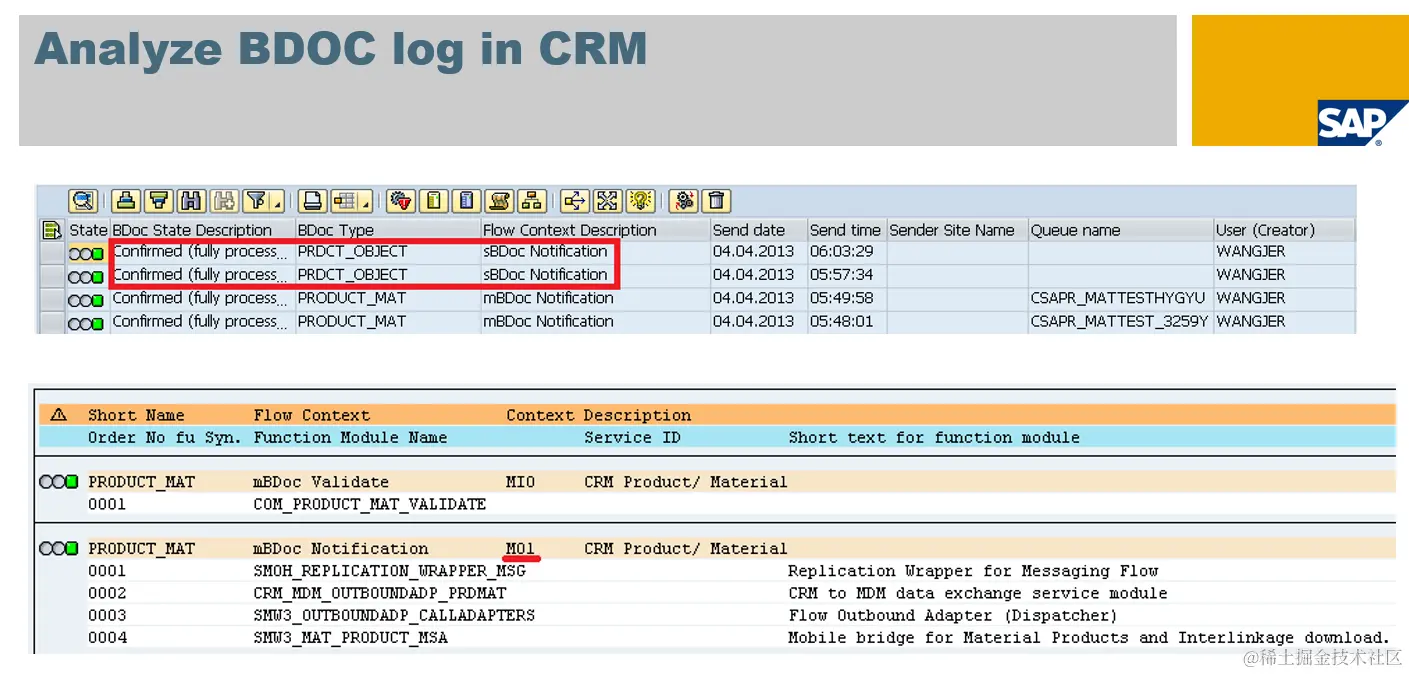Show BDoc errors with the red-arrow gear icon
This screenshot has height=674, width=1409.
click(401, 201)
